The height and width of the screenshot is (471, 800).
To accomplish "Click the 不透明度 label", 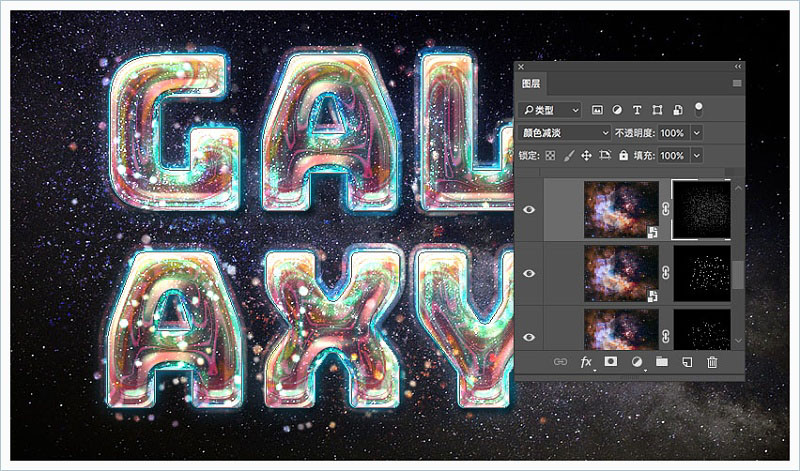I will (x=635, y=133).
